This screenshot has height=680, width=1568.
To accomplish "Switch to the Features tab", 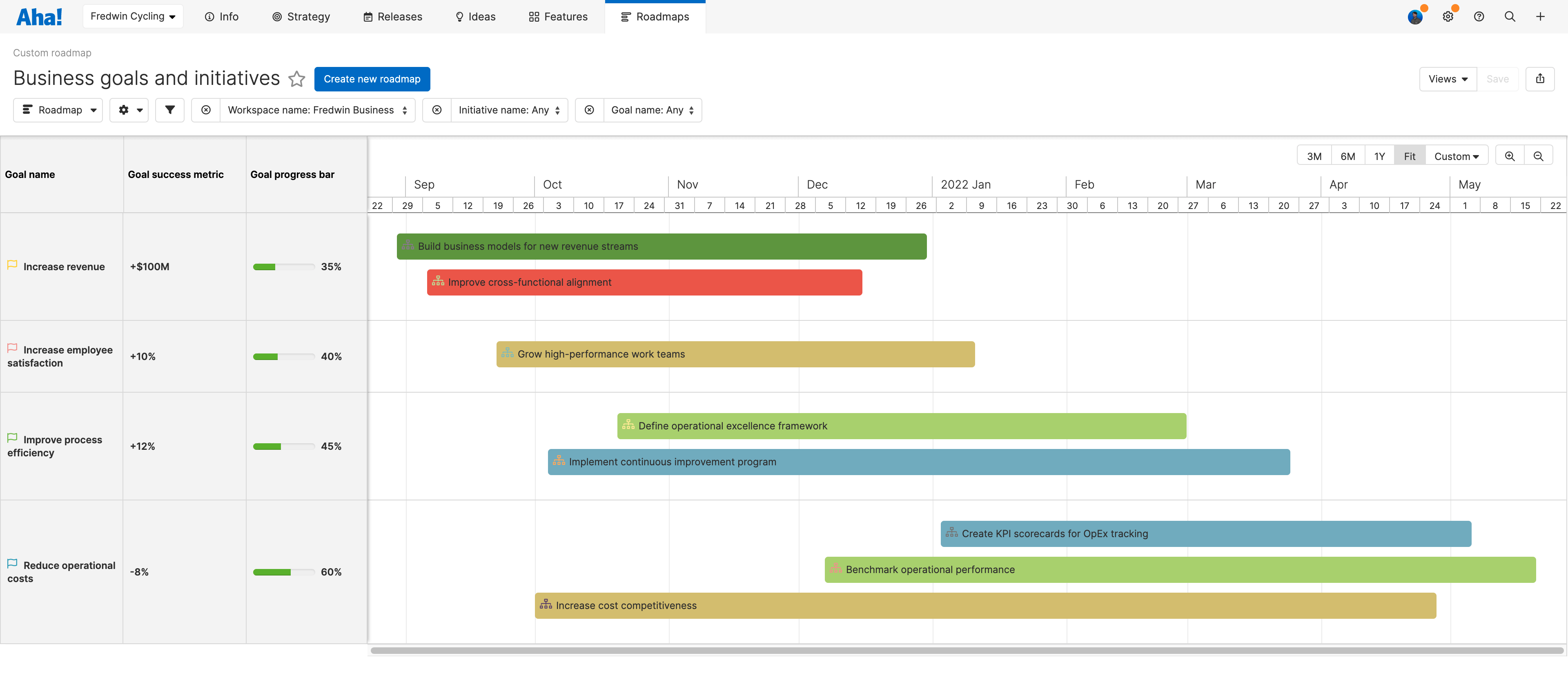I will 557,16.
